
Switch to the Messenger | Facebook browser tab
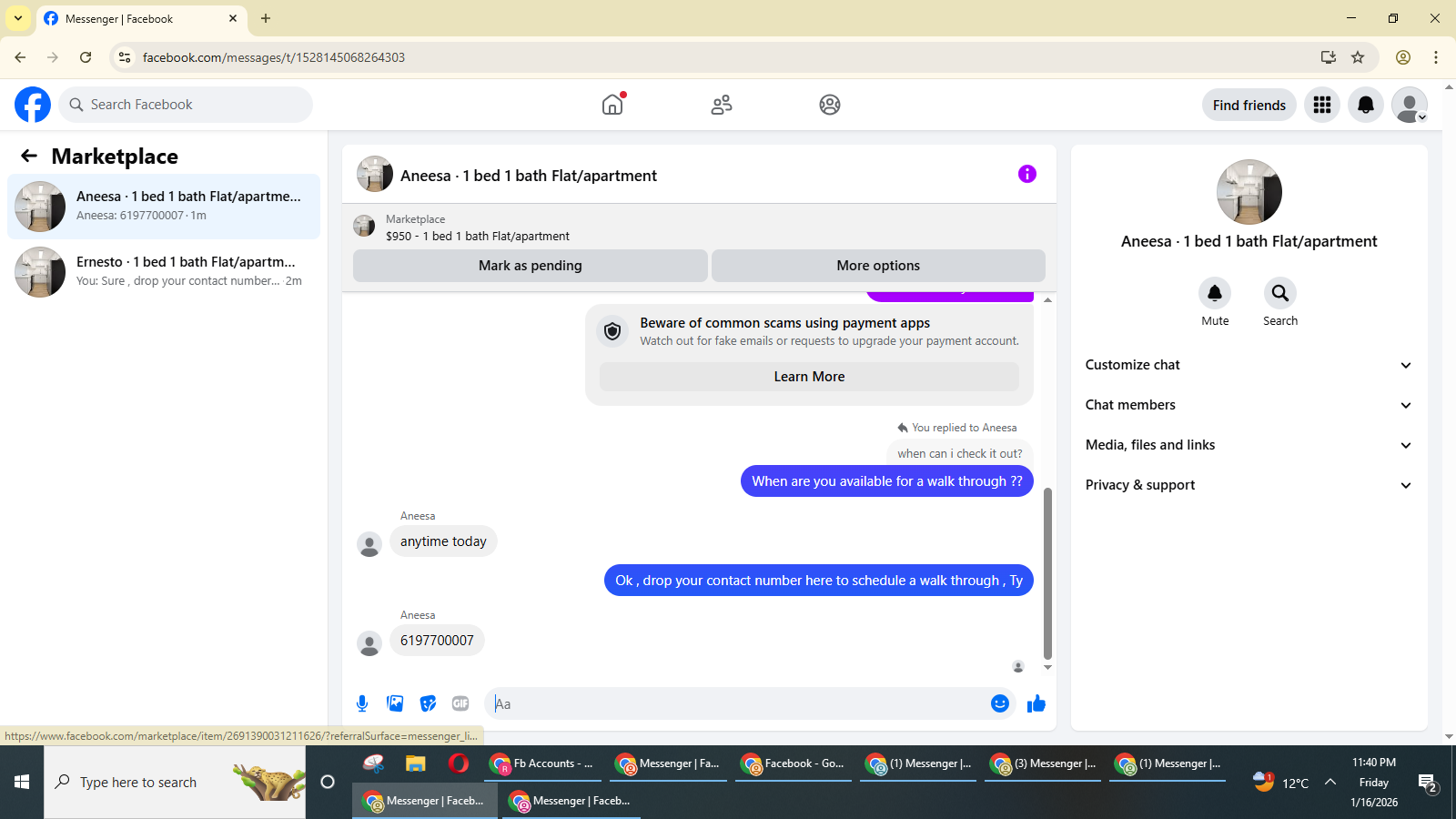141,18
